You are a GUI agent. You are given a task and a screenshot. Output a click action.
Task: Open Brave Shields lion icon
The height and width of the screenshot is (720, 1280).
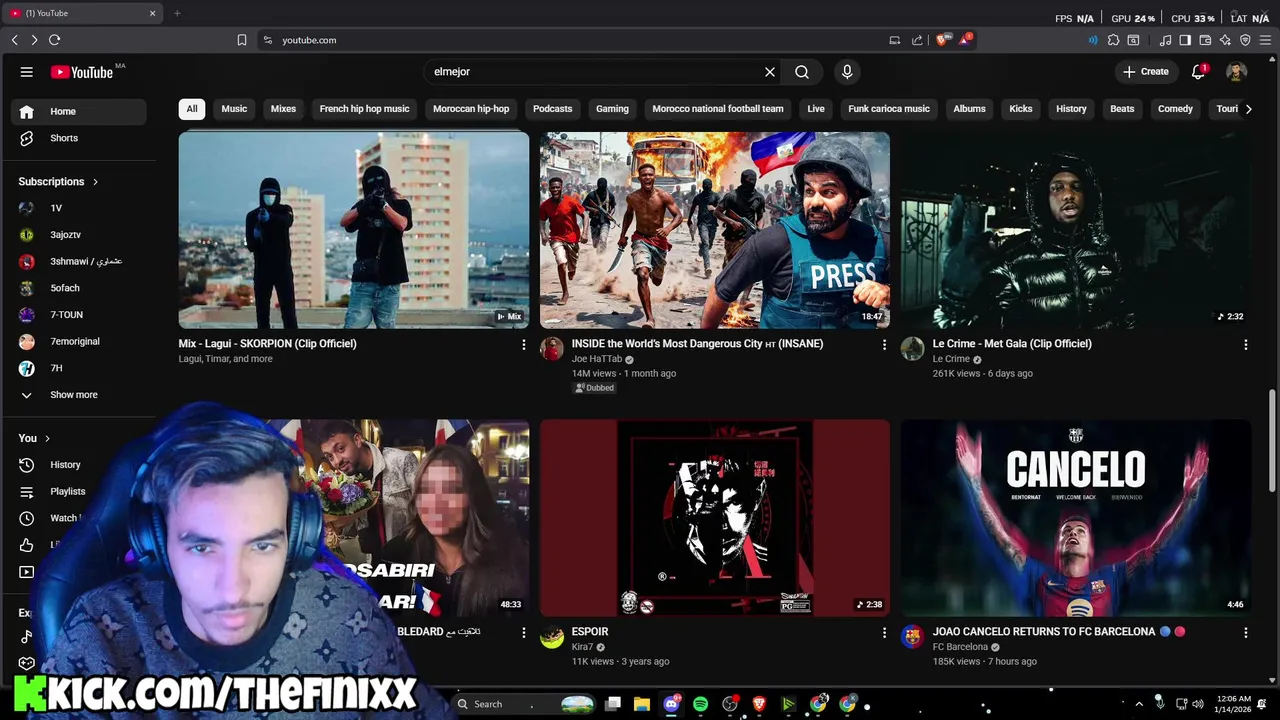click(x=941, y=40)
